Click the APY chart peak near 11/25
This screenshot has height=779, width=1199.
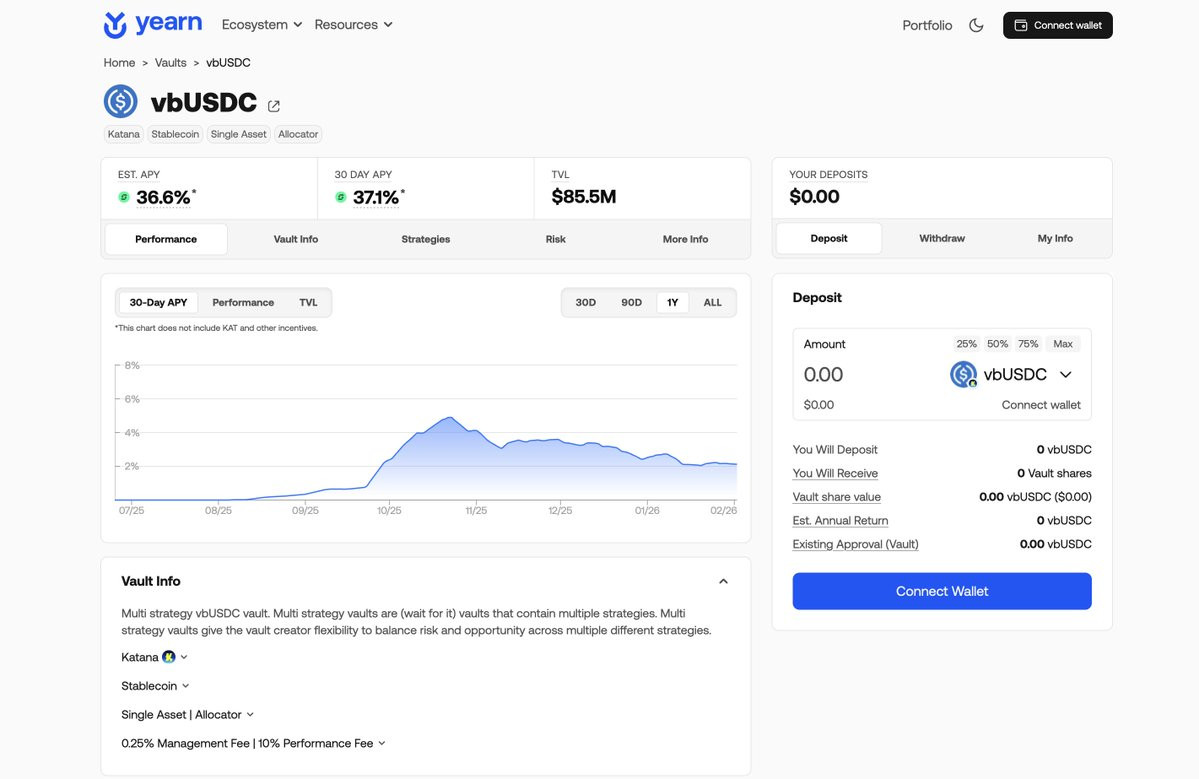tap(450, 417)
